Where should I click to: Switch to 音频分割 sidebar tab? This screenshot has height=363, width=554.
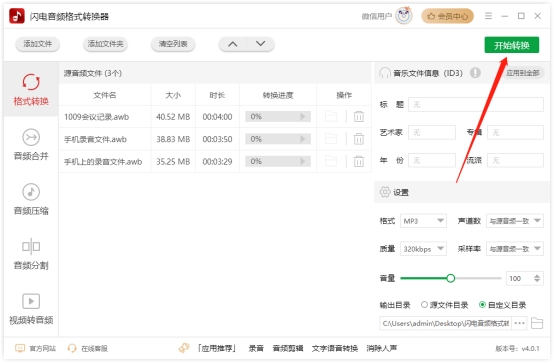coord(31,253)
